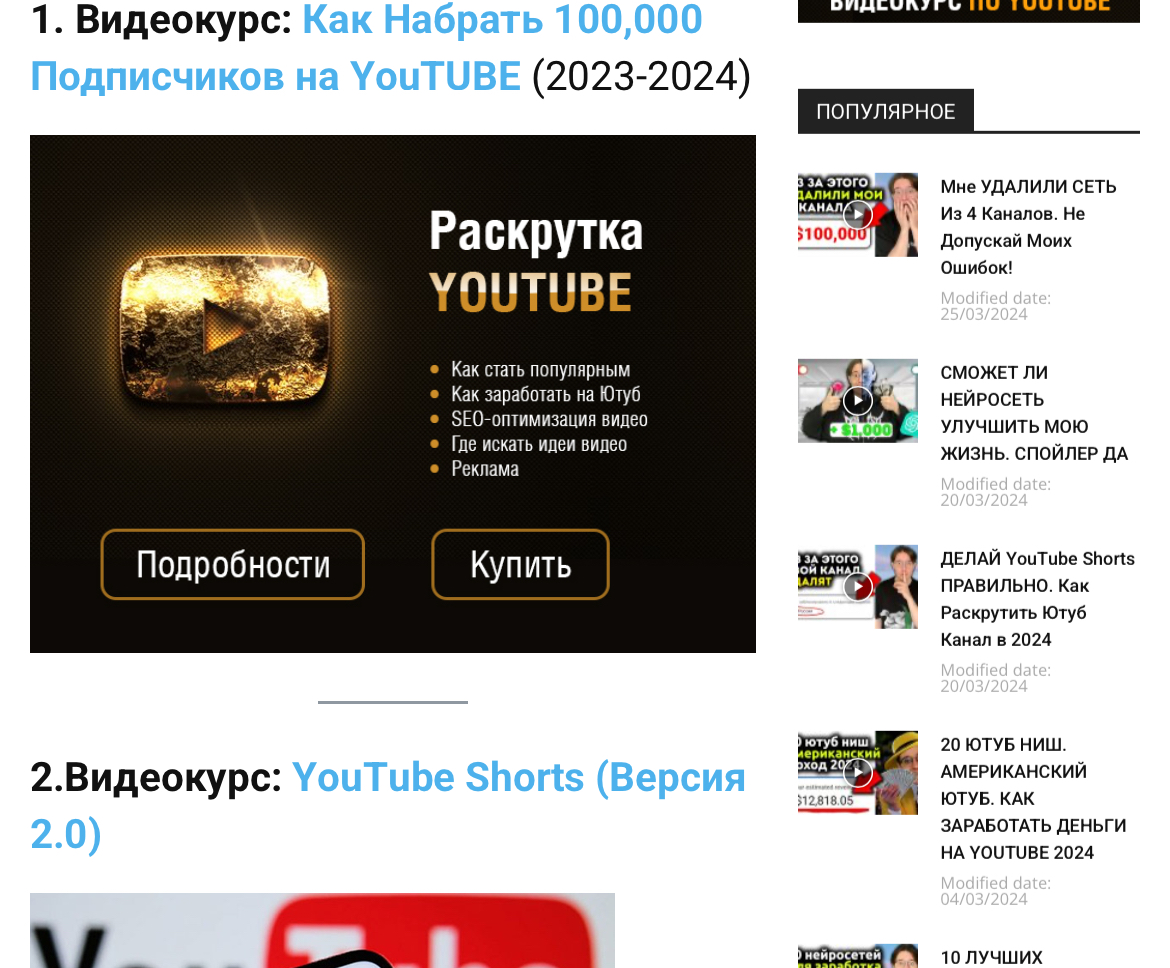Click the 'Как заработать на Ютуб' bullet text

click(545, 394)
